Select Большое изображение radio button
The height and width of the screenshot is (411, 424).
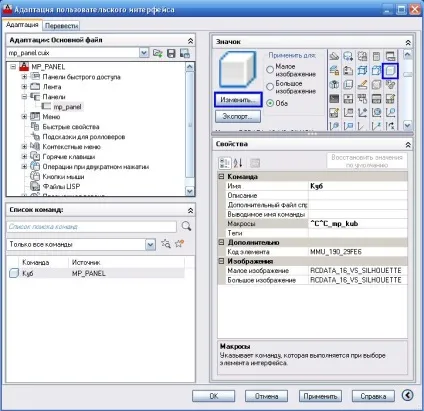pyautogui.click(x=270, y=87)
